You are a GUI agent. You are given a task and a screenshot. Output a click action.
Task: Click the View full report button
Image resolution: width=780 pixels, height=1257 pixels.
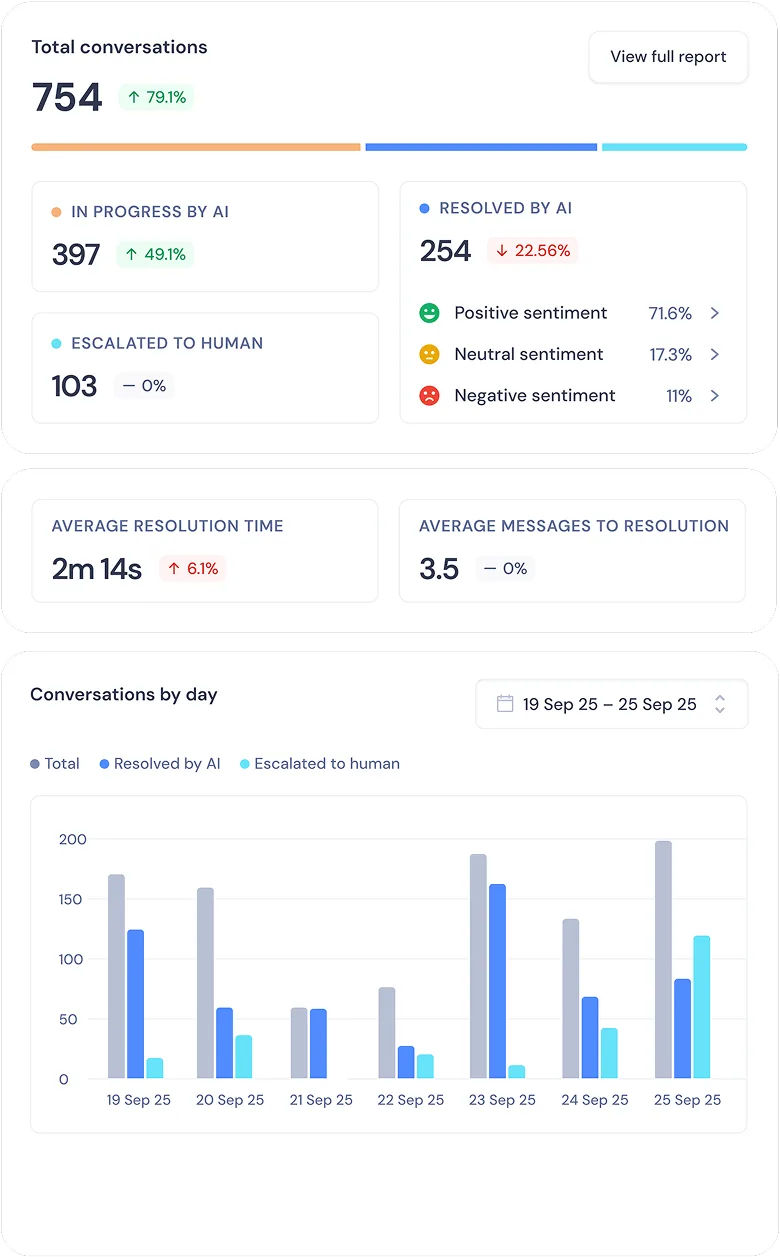(668, 57)
